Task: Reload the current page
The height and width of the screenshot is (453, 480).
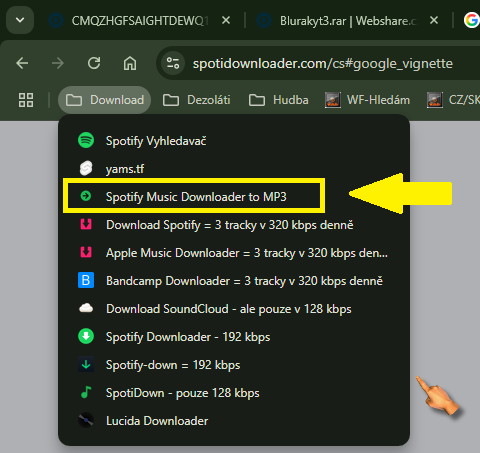Action: click(x=94, y=63)
